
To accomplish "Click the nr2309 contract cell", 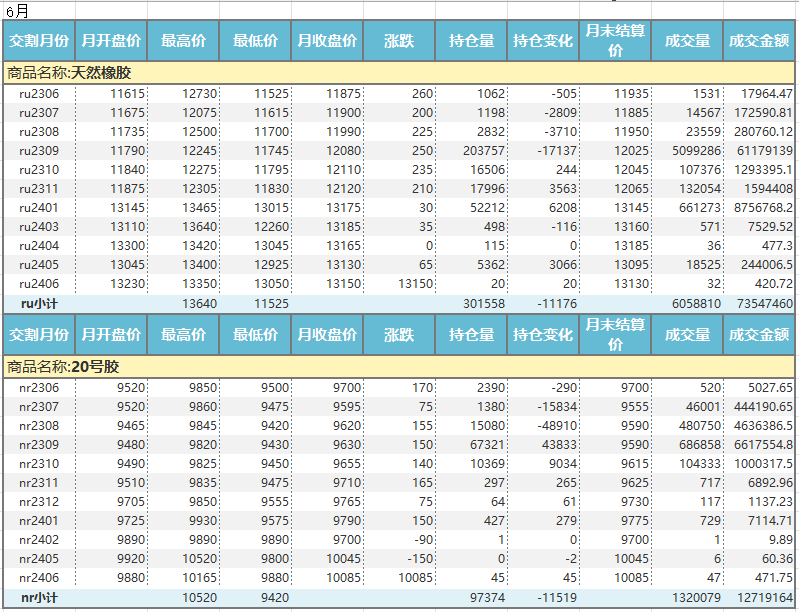I will (39, 445).
